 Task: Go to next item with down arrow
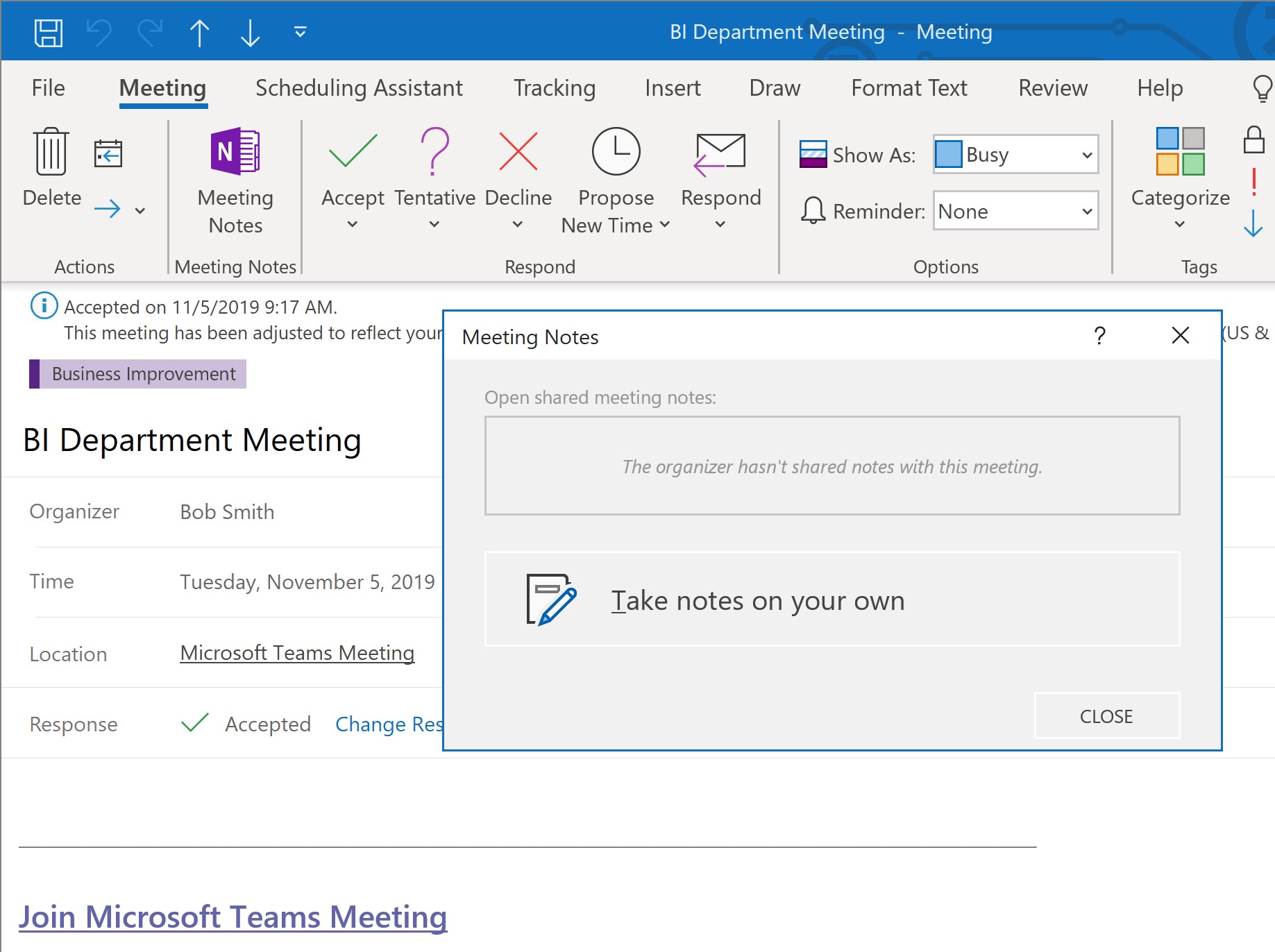pyautogui.click(x=250, y=33)
